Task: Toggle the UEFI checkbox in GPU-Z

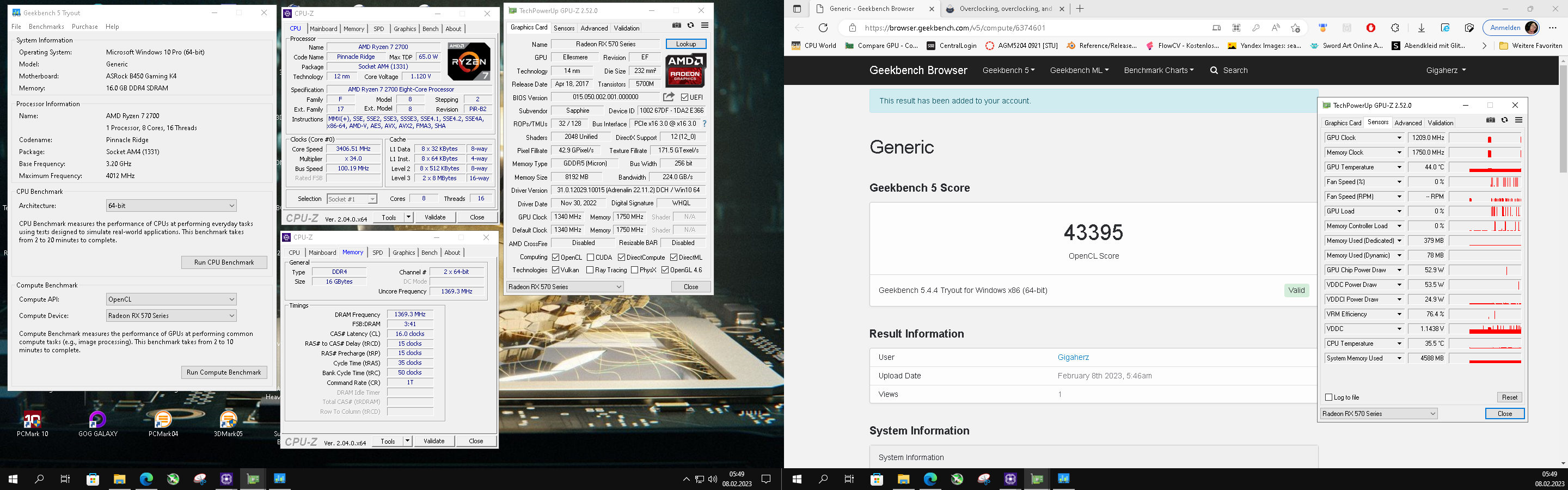Action: 685,97
